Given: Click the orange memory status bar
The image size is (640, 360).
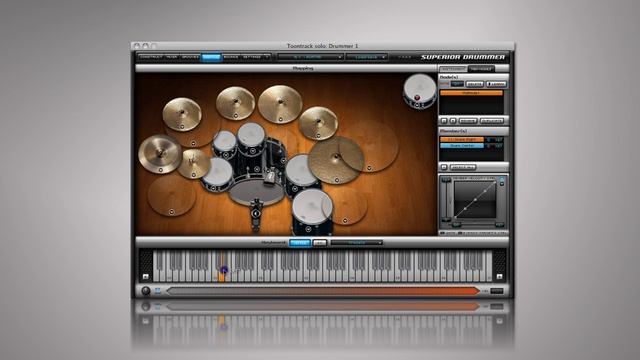Looking at the screenshot, I should (x=323, y=291).
